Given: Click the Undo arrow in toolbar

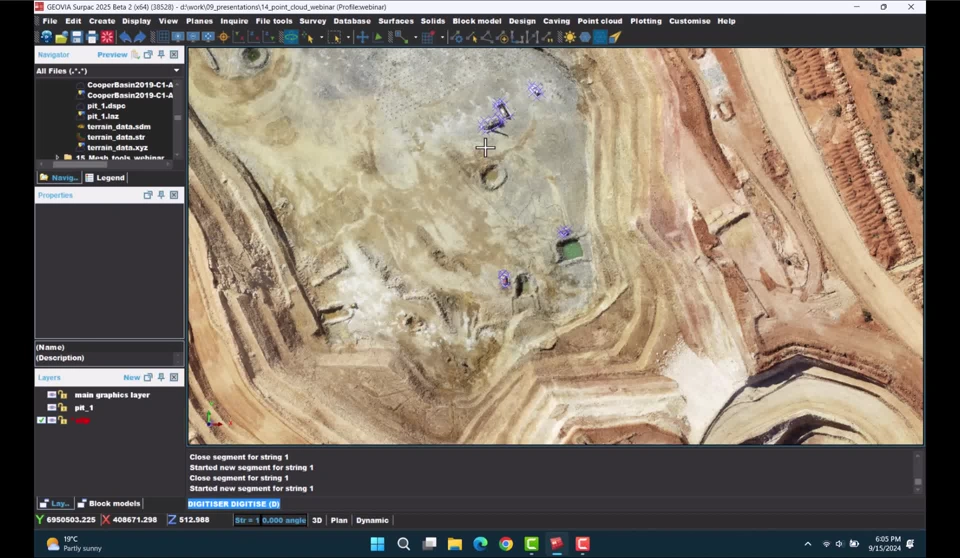Looking at the screenshot, I should point(125,37).
